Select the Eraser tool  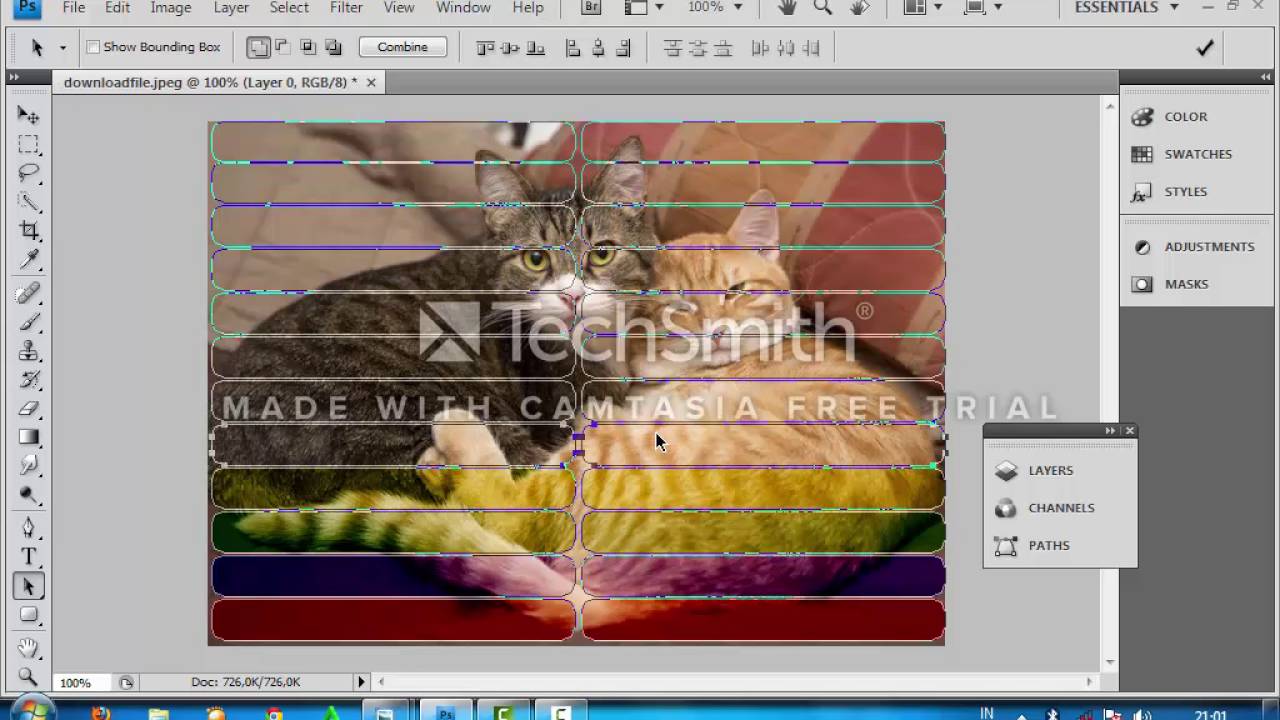coord(28,409)
